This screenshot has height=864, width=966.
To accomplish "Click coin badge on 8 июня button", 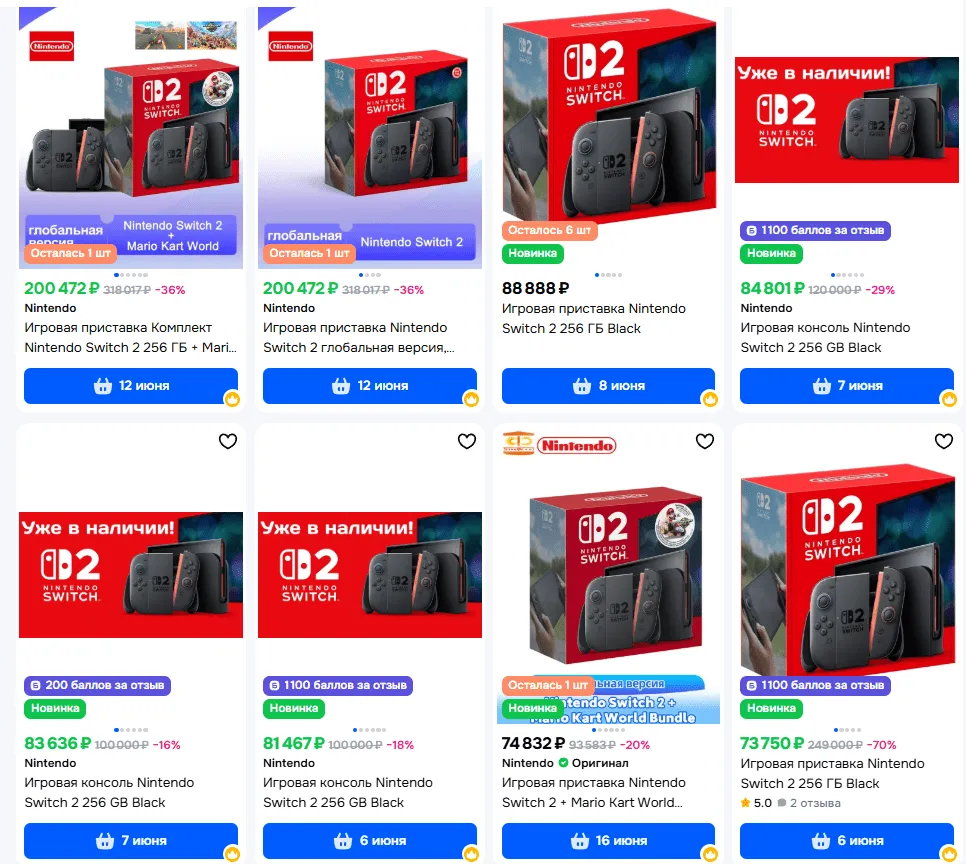I will pyautogui.click(x=710, y=399).
